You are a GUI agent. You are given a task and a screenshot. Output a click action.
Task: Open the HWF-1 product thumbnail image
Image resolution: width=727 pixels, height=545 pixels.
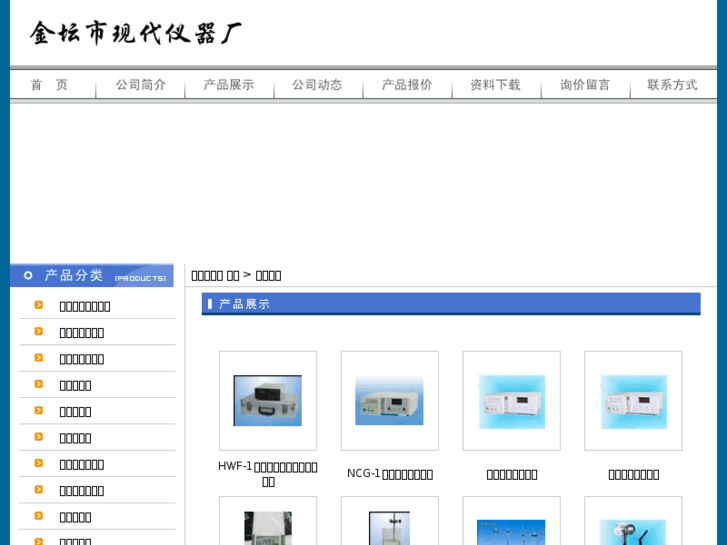tap(268, 400)
